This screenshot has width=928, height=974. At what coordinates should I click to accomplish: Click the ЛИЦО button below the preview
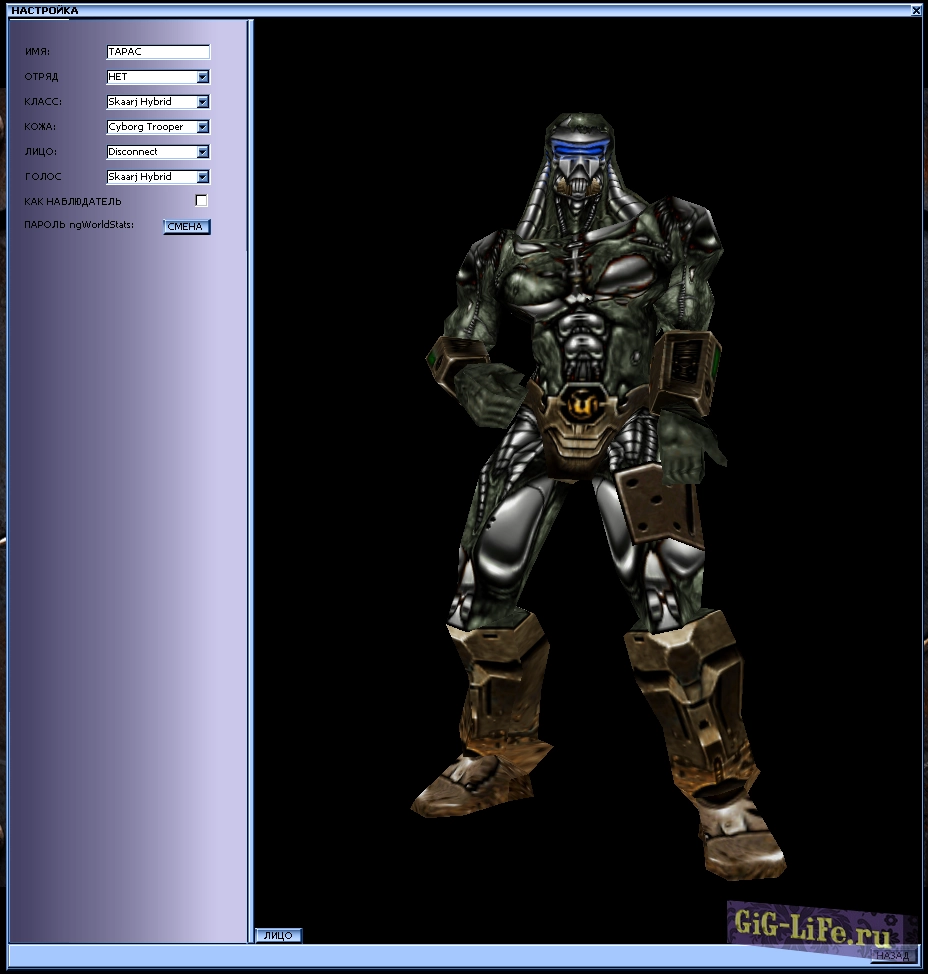(x=278, y=935)
